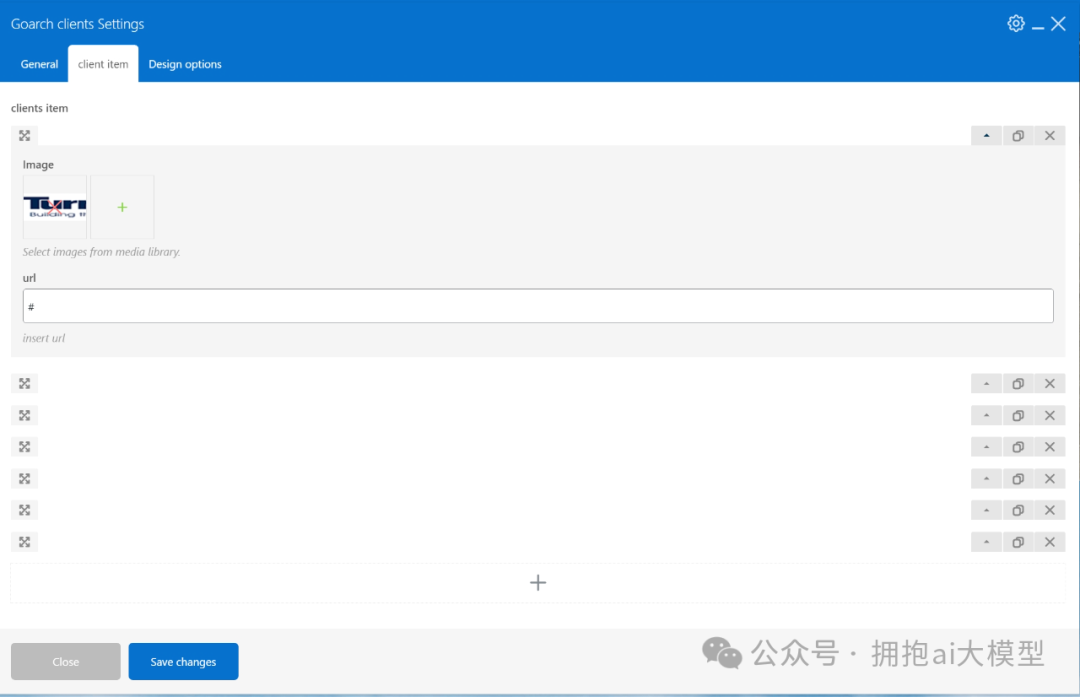
Task: Save changes to the clients settings
Action: pyautogui.click(x=183, y=661)
